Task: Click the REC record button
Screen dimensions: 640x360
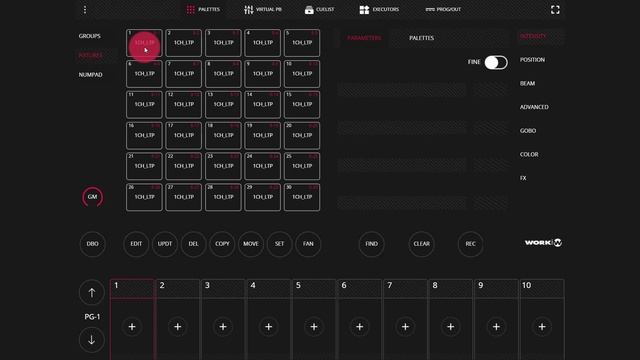Action: [x=470, y=244]
